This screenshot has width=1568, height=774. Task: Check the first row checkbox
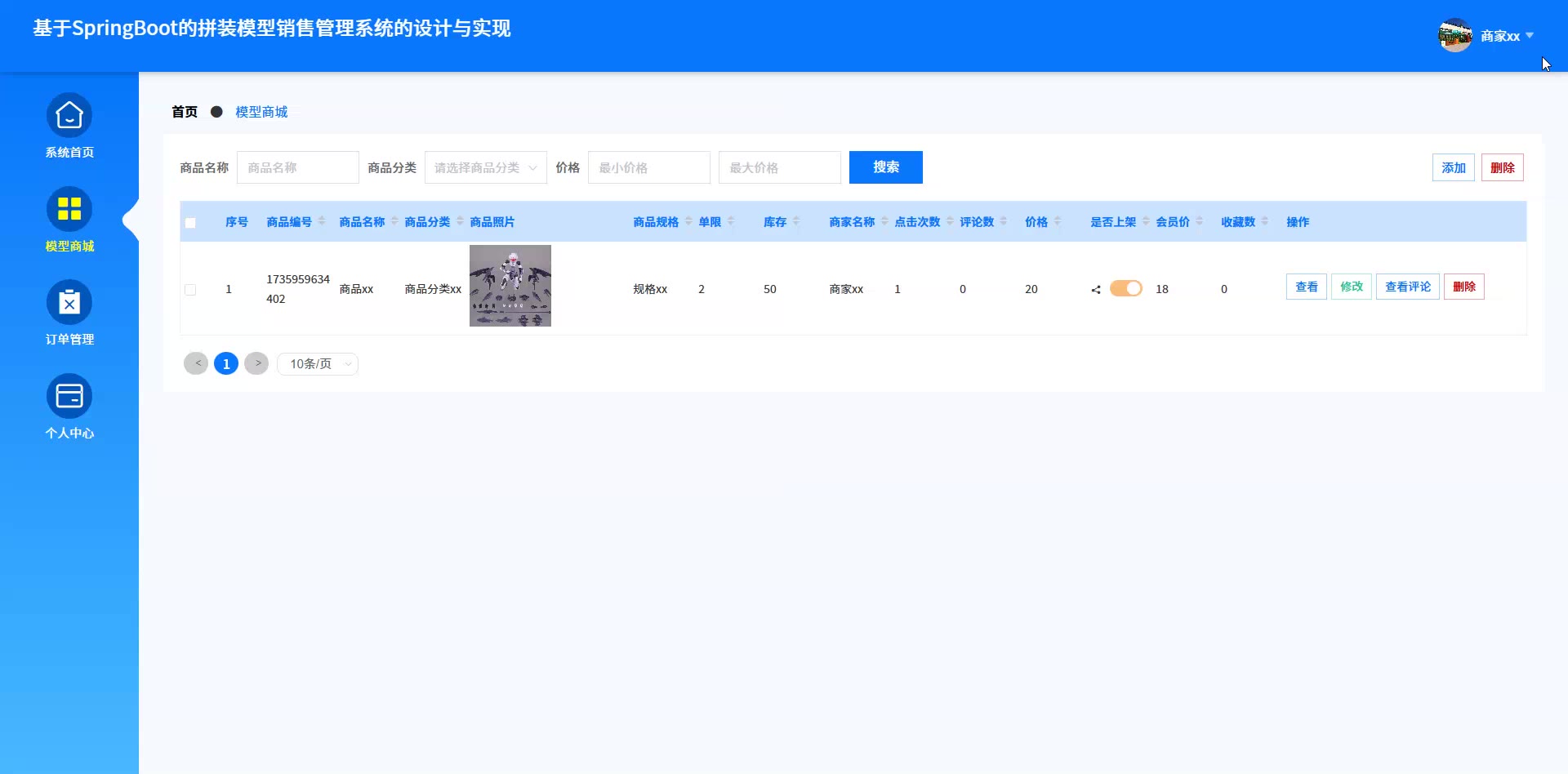190,290
